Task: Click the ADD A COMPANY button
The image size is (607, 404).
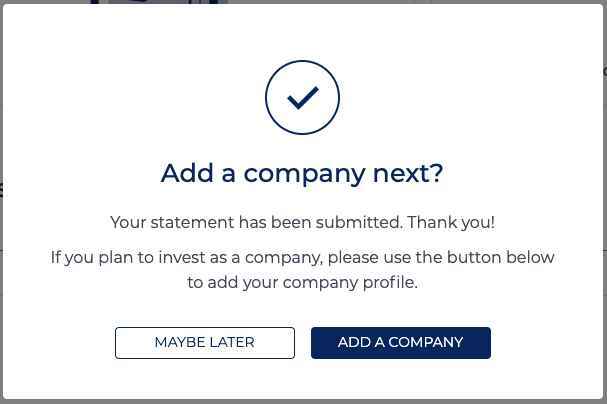Action: [x=401, y=343]
